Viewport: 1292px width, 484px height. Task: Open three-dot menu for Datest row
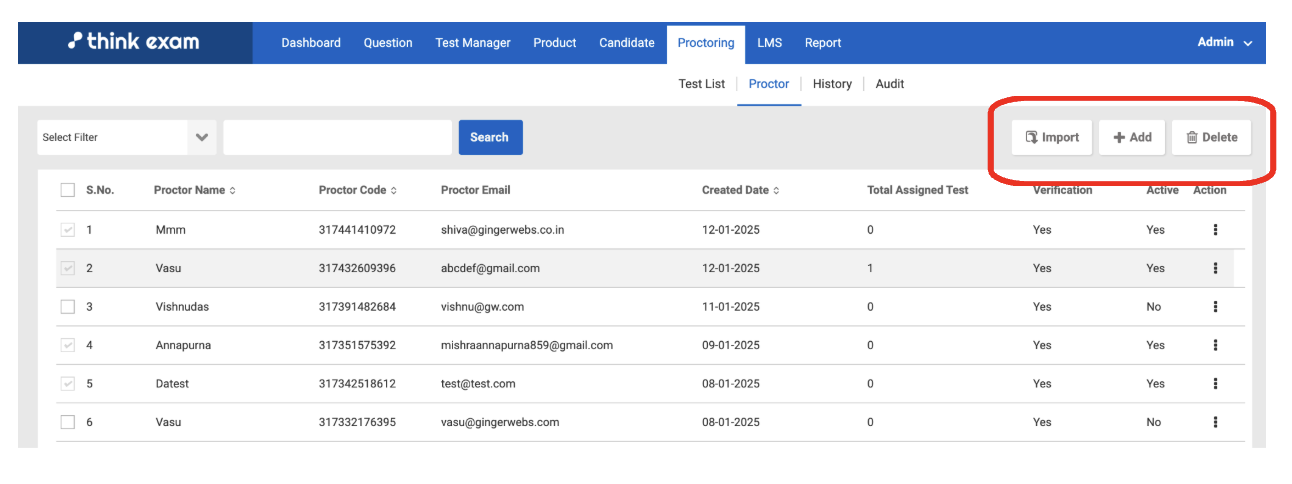(1215, 383)
